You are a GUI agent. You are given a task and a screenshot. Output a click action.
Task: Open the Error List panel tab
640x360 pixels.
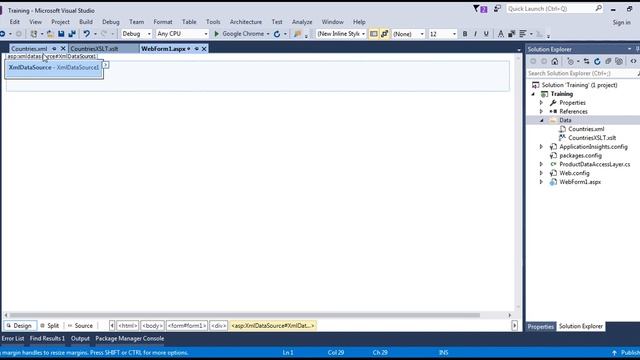(13, 338)
